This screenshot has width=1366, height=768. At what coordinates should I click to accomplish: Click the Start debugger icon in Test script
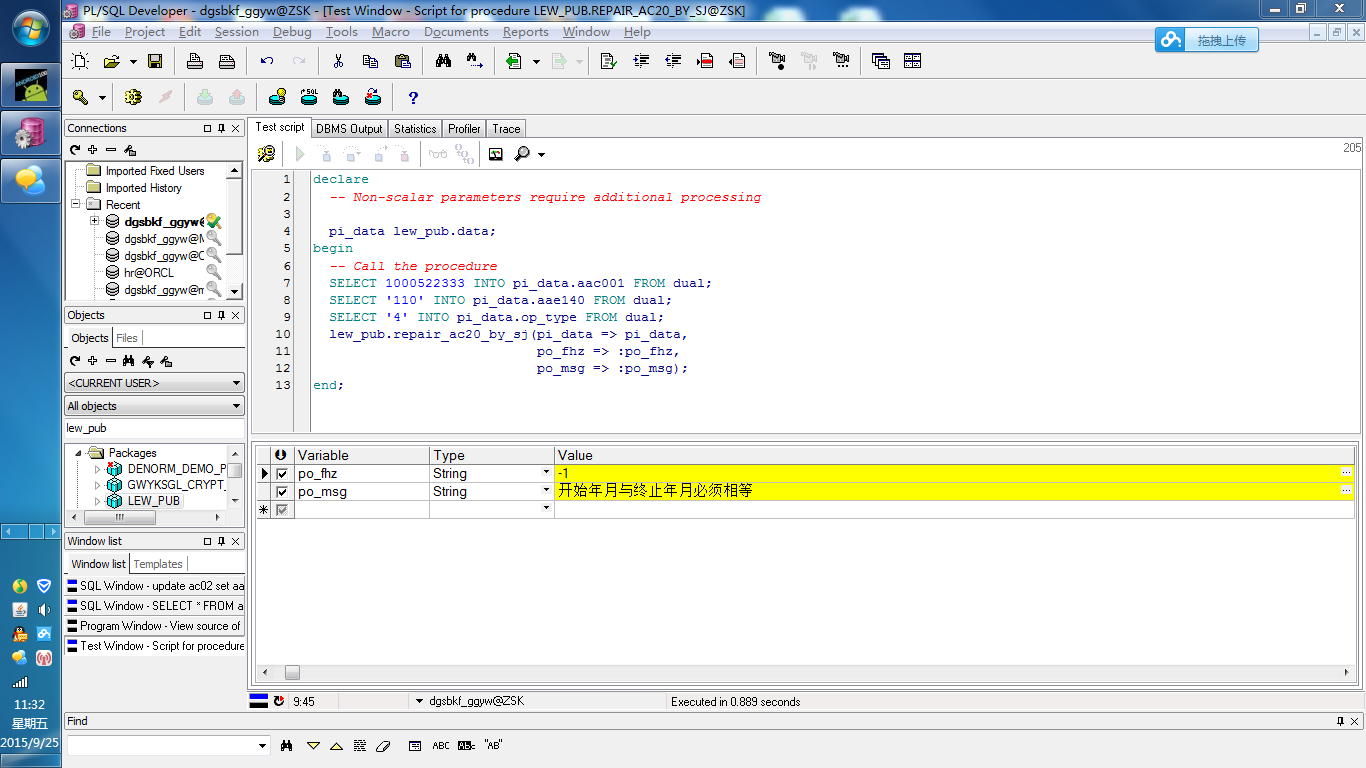coord(266,154)
